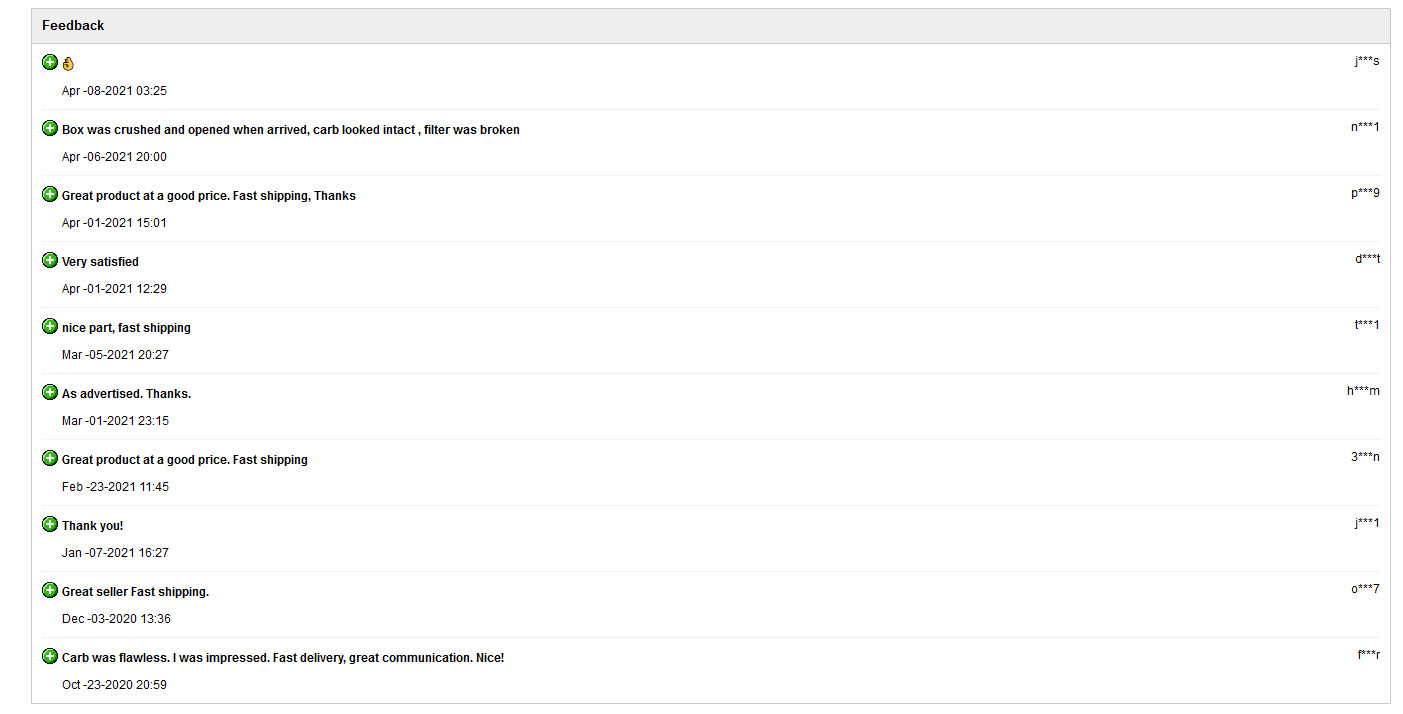The height and width of the screenshot is (714, 1403).
Task: Click the green plus icon beside 'Very satisfied'
Action: click(x=50, y=260)
